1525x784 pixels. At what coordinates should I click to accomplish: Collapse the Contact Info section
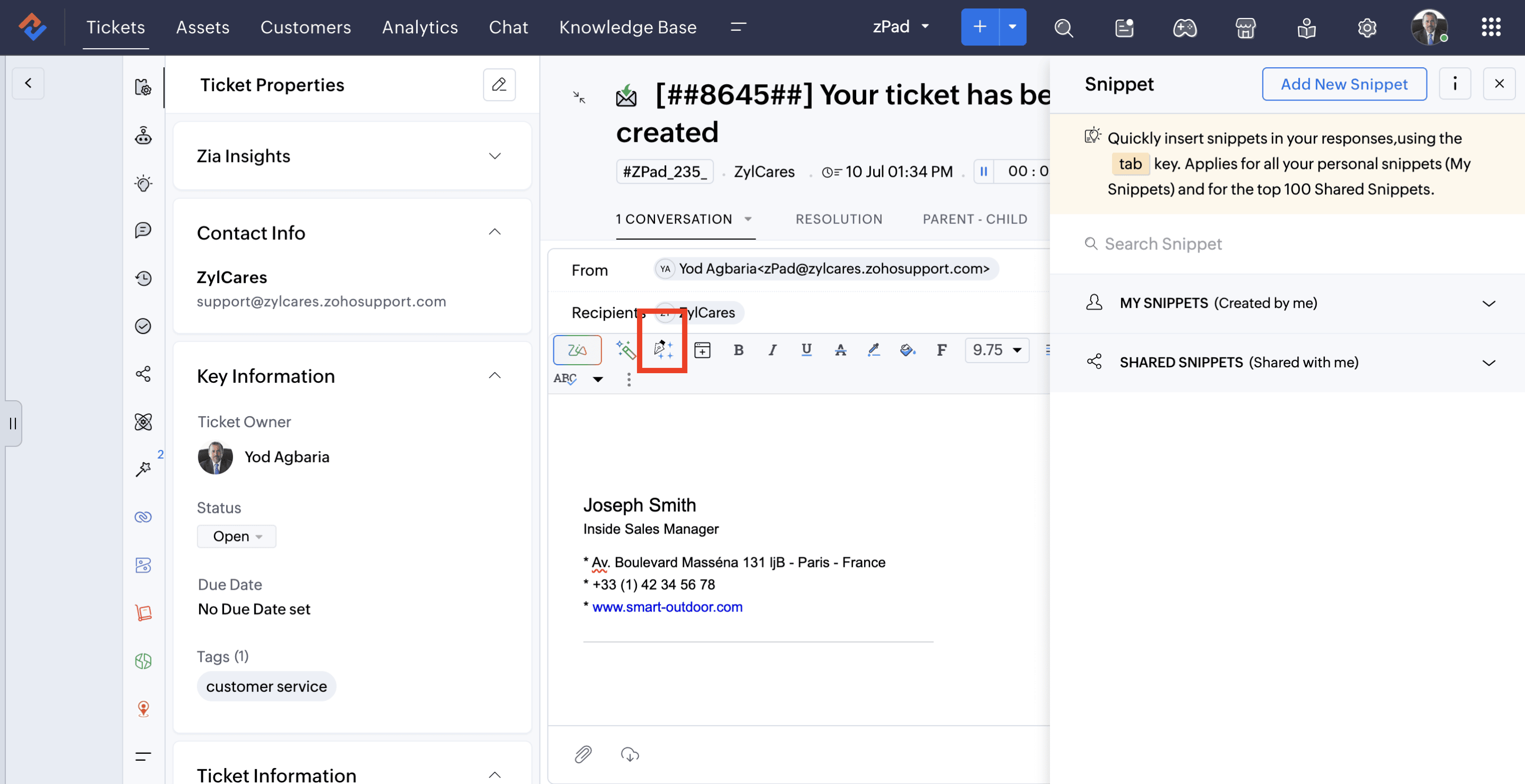point(495,232)
